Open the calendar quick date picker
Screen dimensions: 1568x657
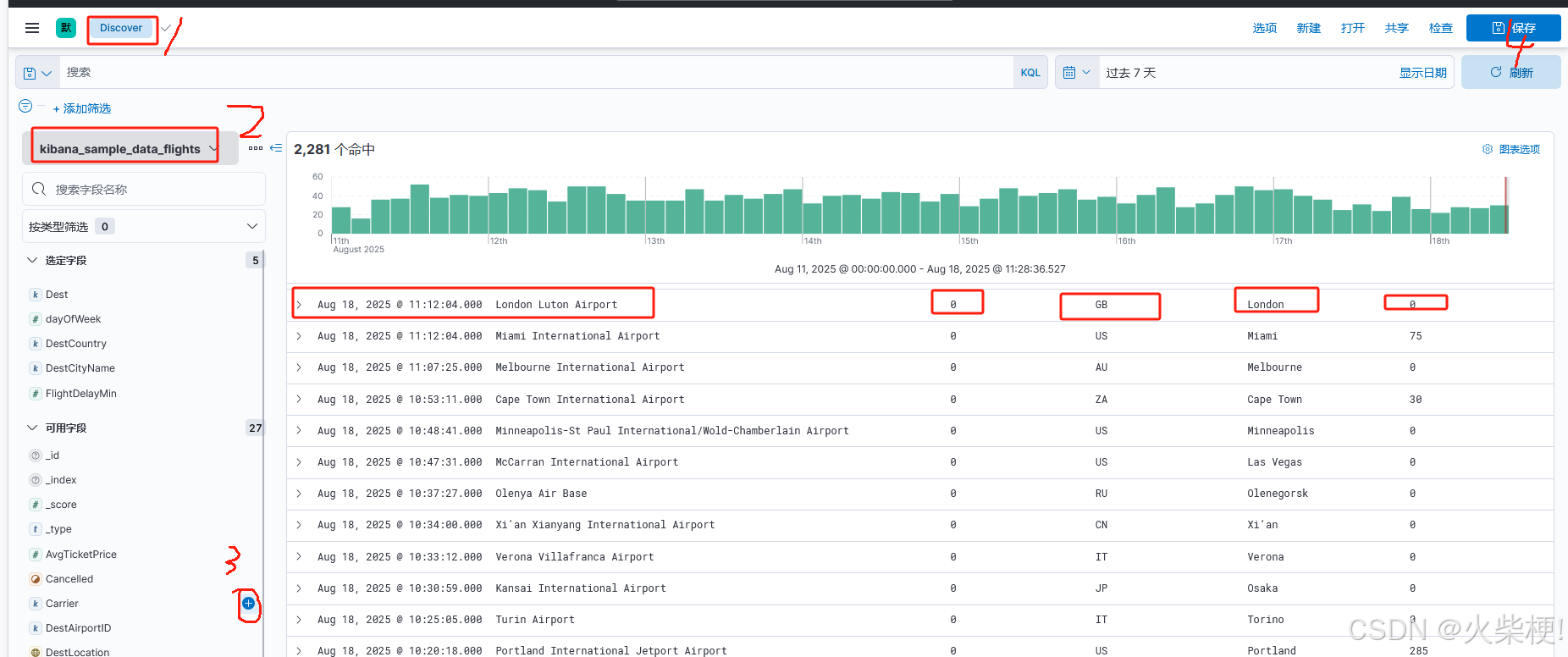[1077, 73]
